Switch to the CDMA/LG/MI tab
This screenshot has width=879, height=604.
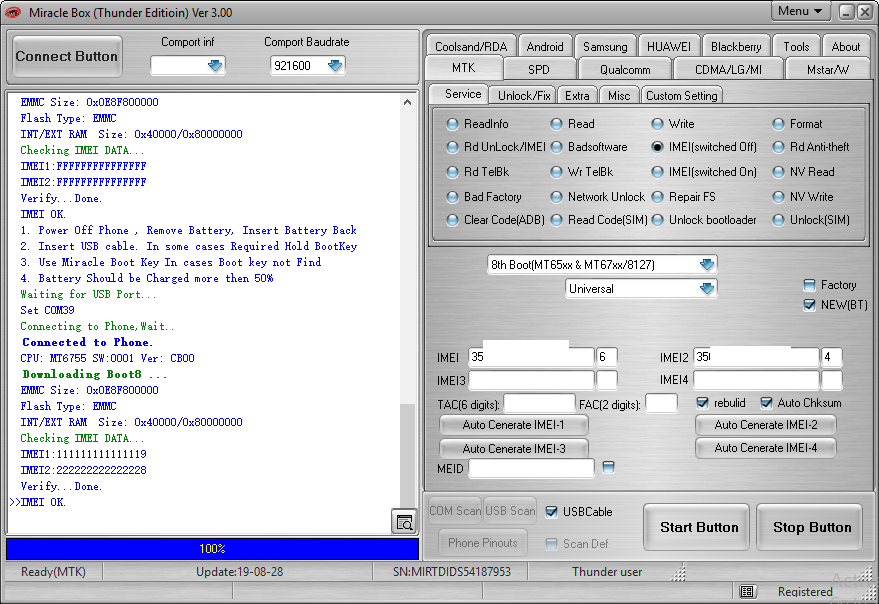(x=728, y=70)
